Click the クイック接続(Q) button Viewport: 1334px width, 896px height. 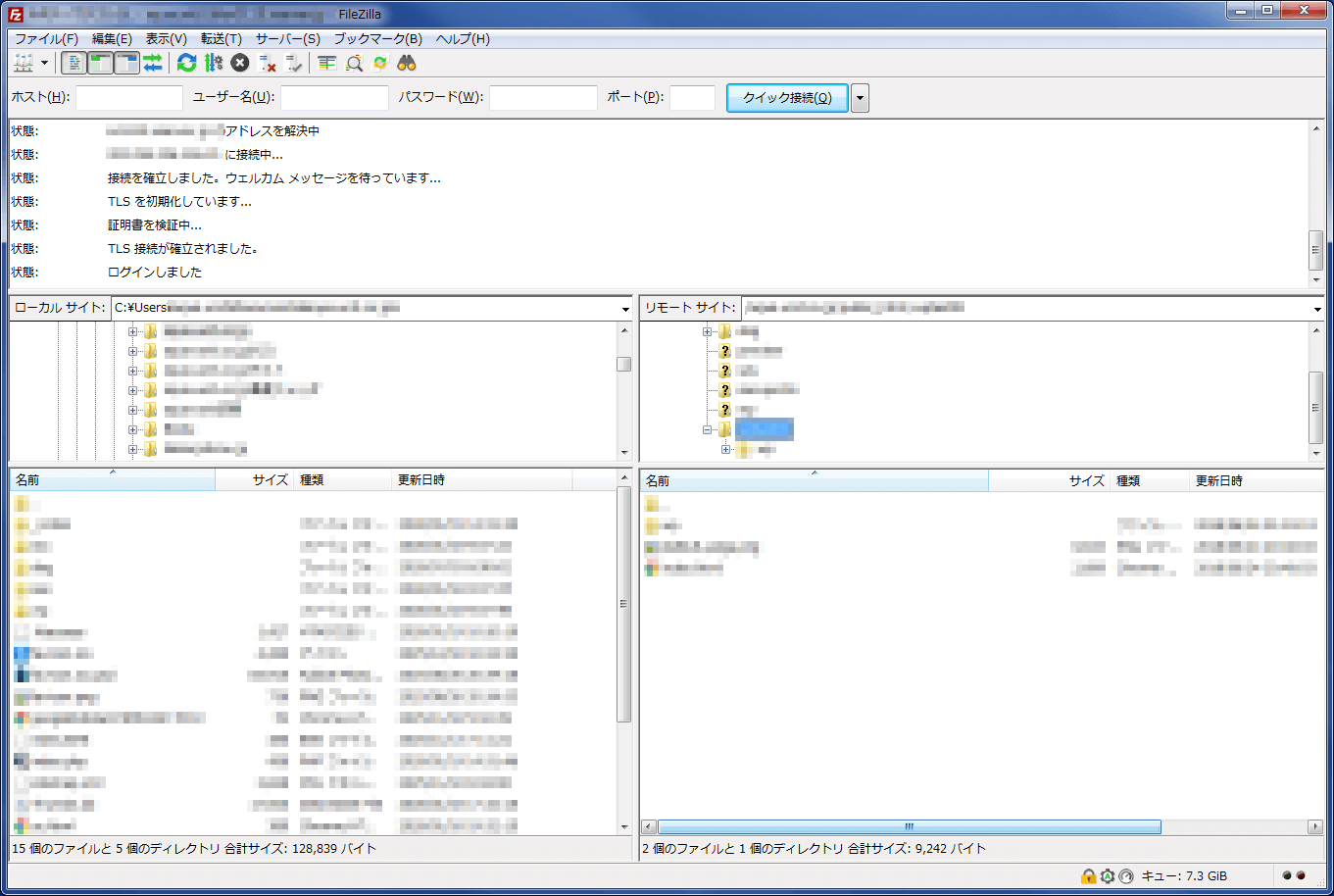[x=787, y=98]
